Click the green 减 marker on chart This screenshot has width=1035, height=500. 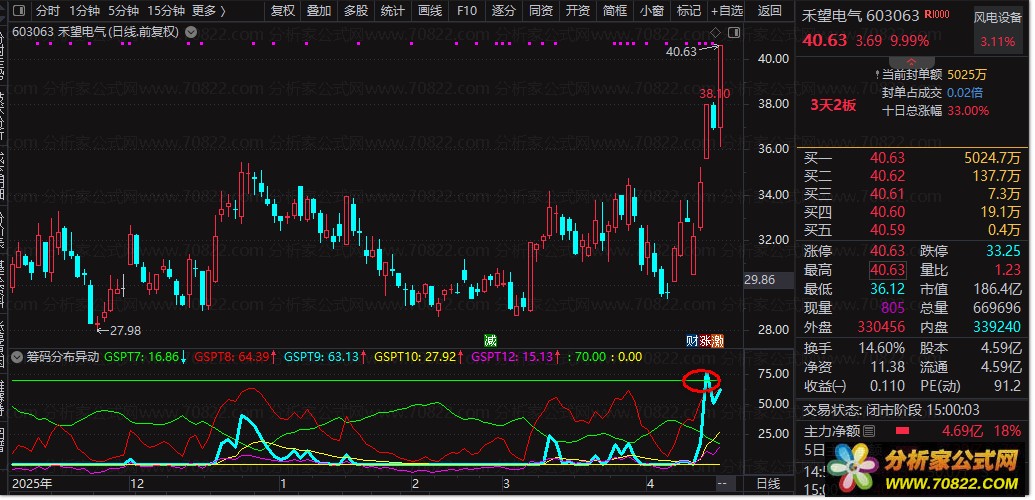click(x=490, y=341)
